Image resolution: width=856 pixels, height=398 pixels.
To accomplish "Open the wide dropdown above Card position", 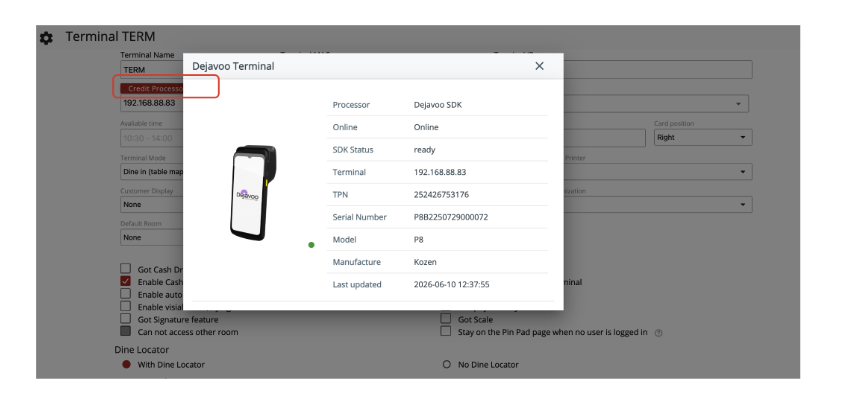I will click(656, 104).
